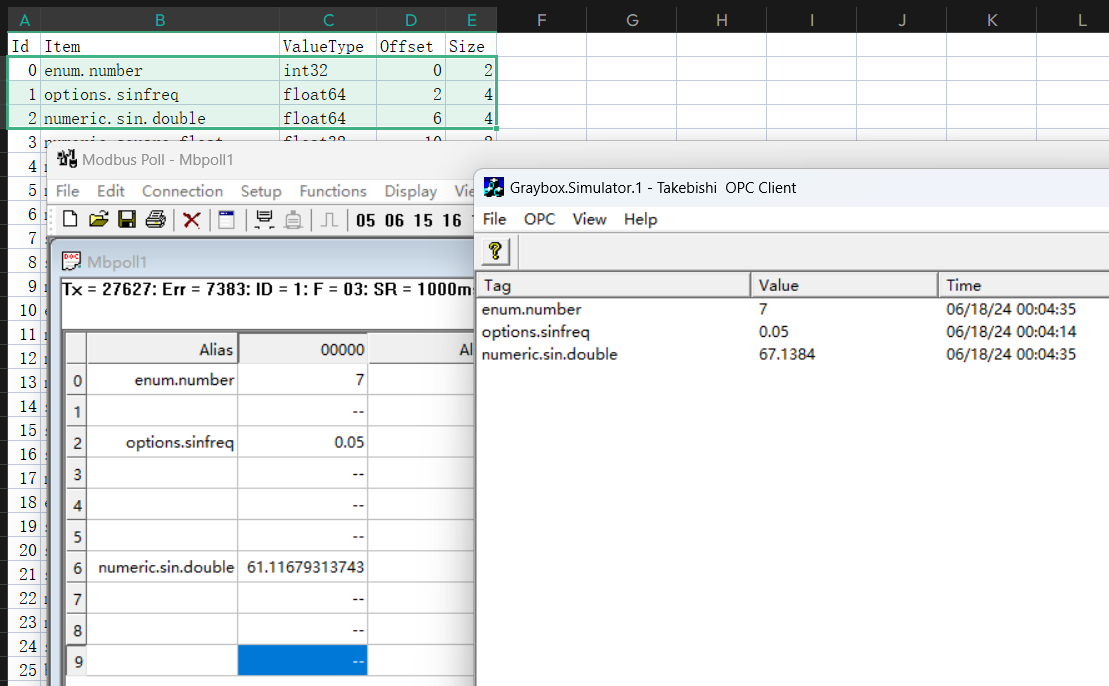Click the highlighted blue cell in Mbpoll1 row 9
The width and height of the screenshot is (1109, 686).
[x=303, y=660]
